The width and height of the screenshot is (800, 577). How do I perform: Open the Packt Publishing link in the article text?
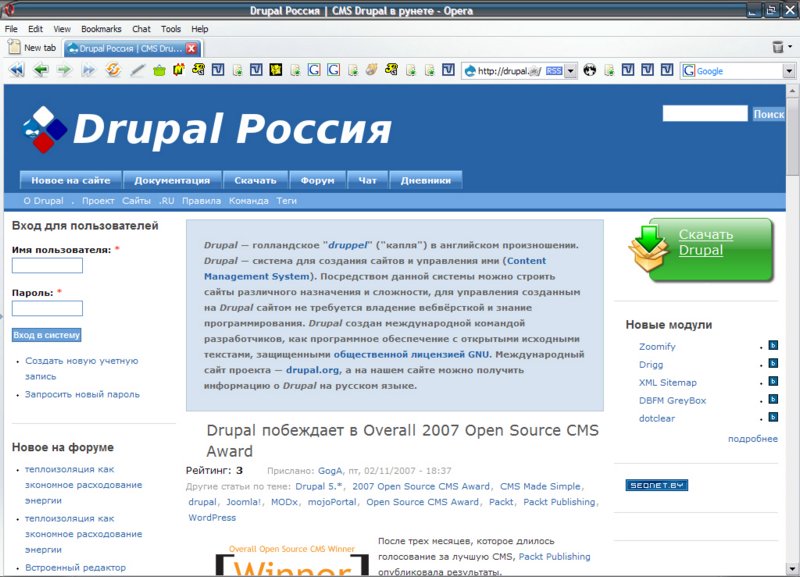click(554, 557)
